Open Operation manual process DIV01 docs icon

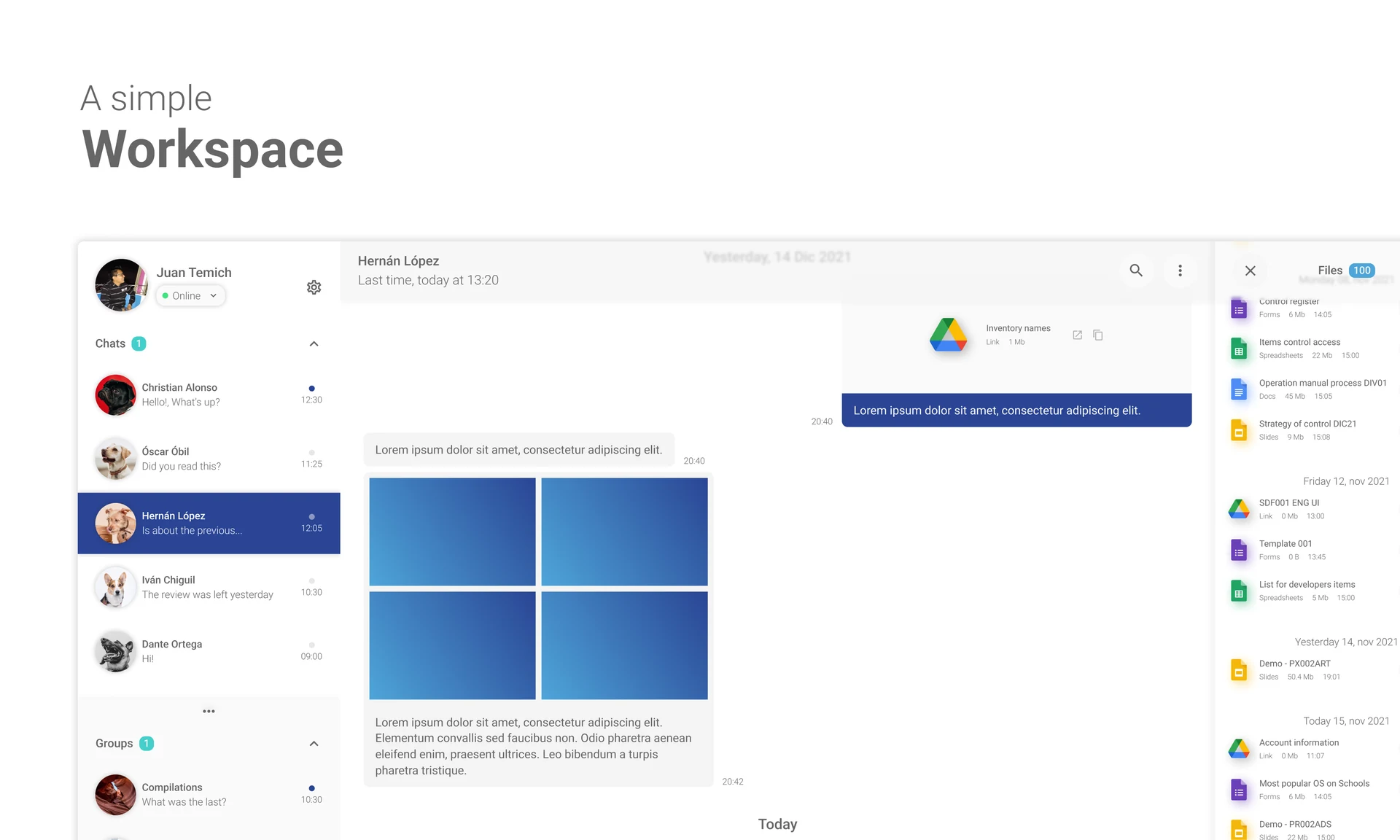tap(1239, 389)
